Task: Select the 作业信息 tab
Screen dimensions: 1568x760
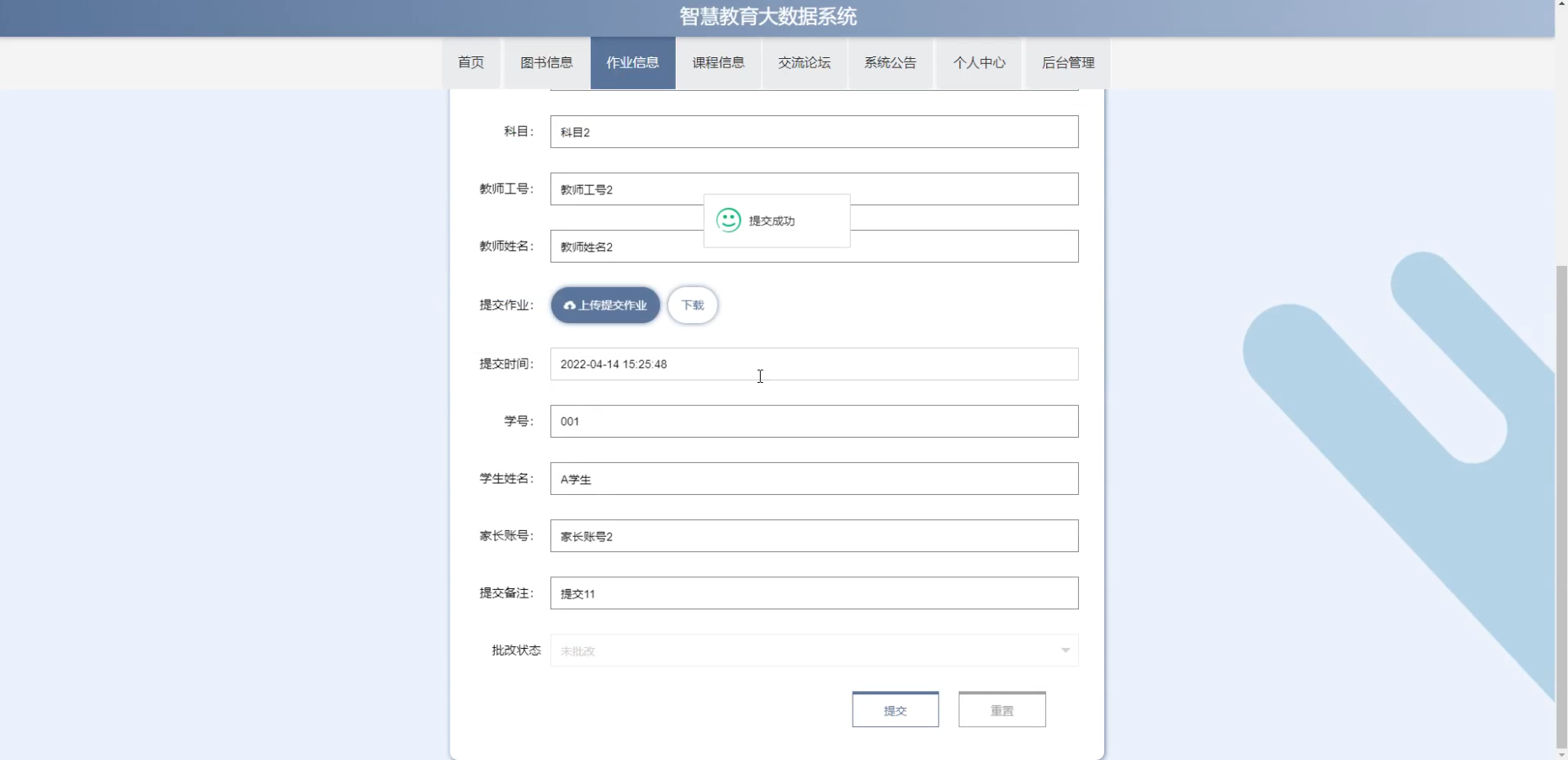Action: click(x=633, y=63)
